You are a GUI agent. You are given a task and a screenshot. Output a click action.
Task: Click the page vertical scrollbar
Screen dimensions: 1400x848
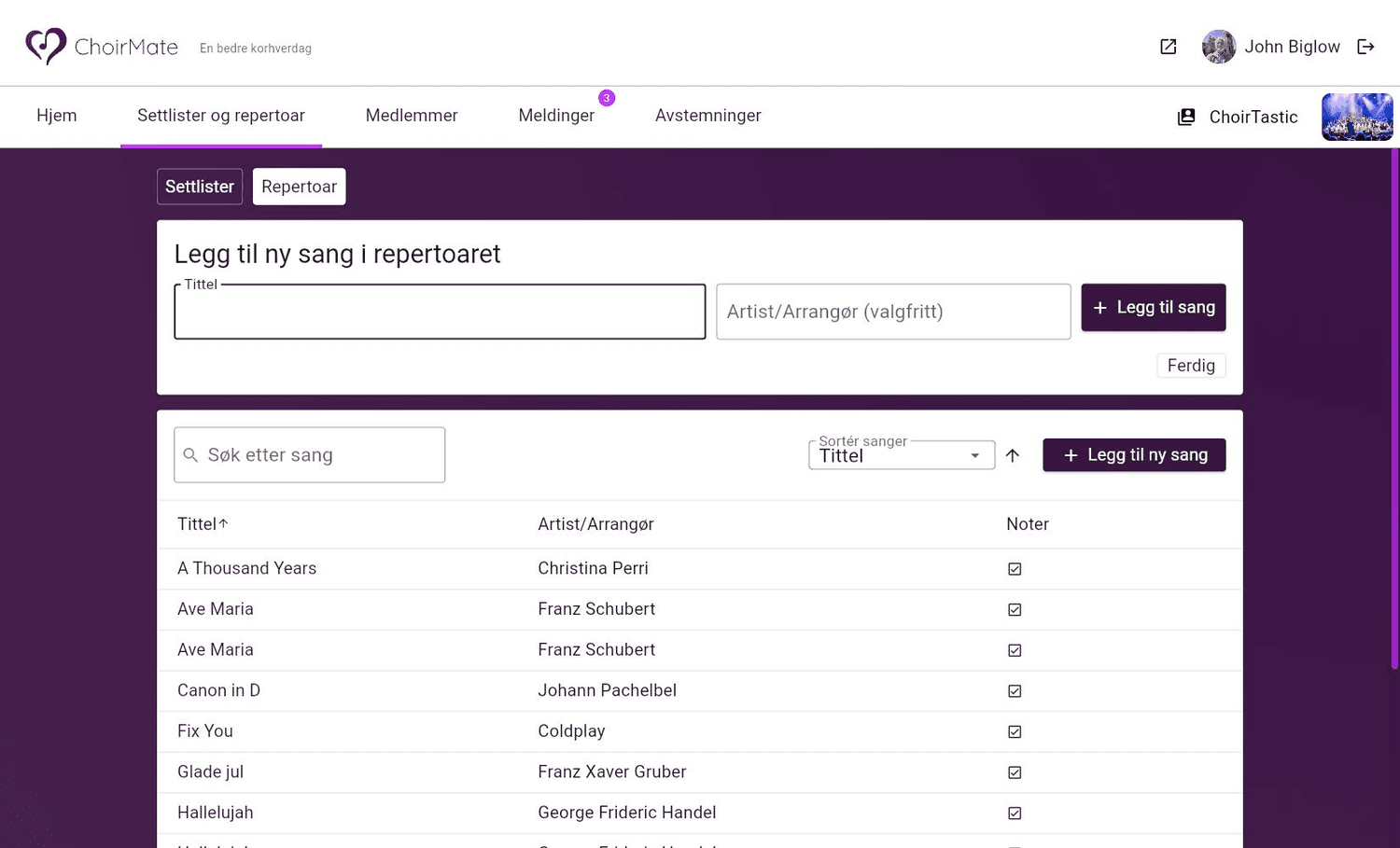(x=1395, y=409)
